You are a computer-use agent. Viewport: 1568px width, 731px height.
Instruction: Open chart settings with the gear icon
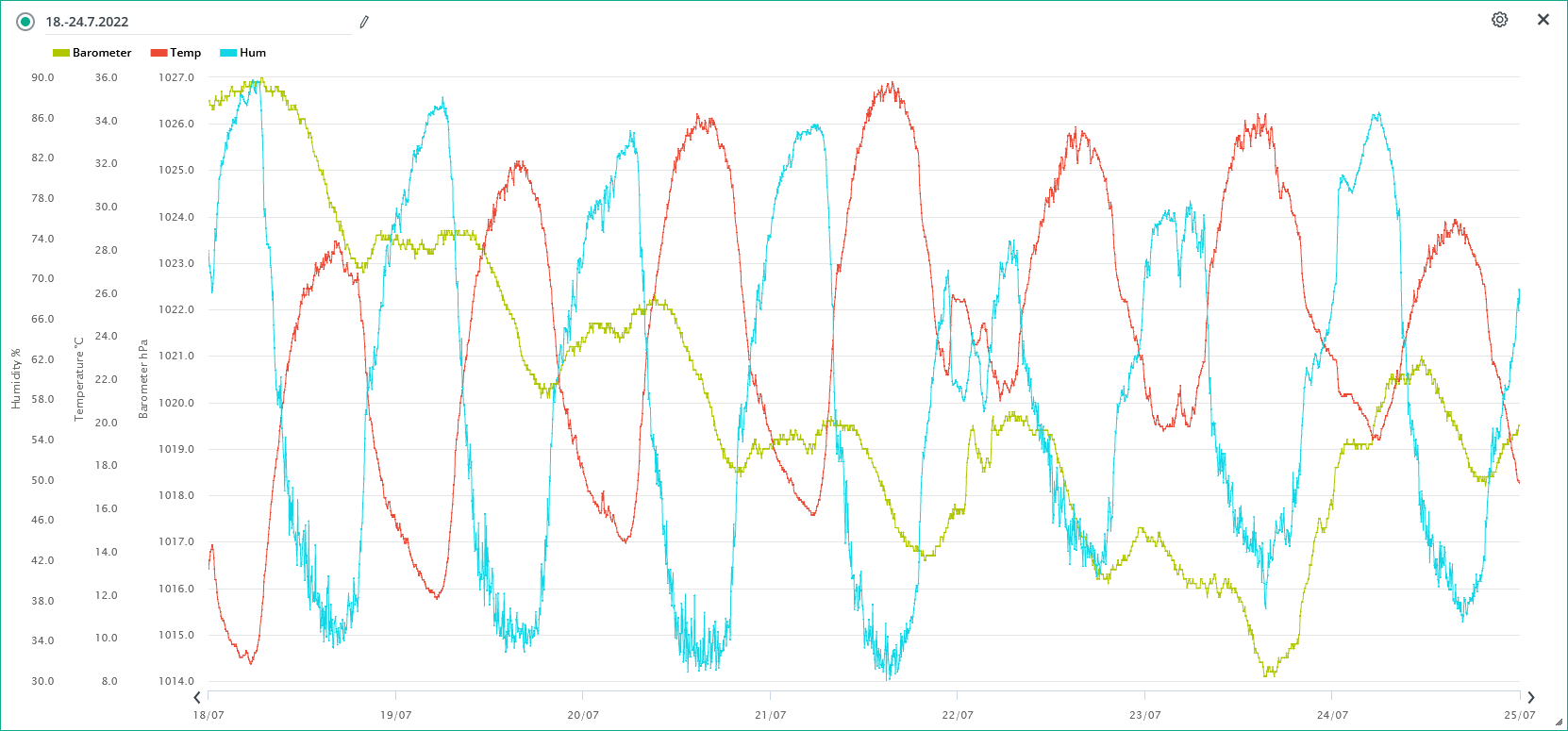click(1499, 20)
